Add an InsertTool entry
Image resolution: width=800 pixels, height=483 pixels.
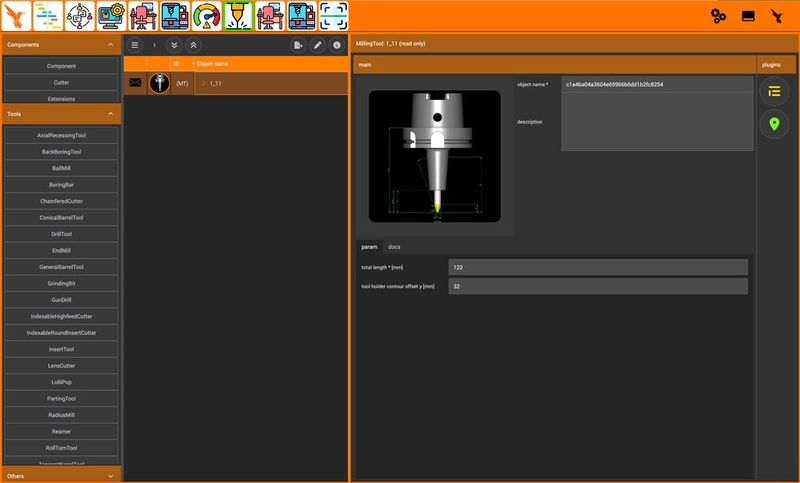(x=61, y=349)
